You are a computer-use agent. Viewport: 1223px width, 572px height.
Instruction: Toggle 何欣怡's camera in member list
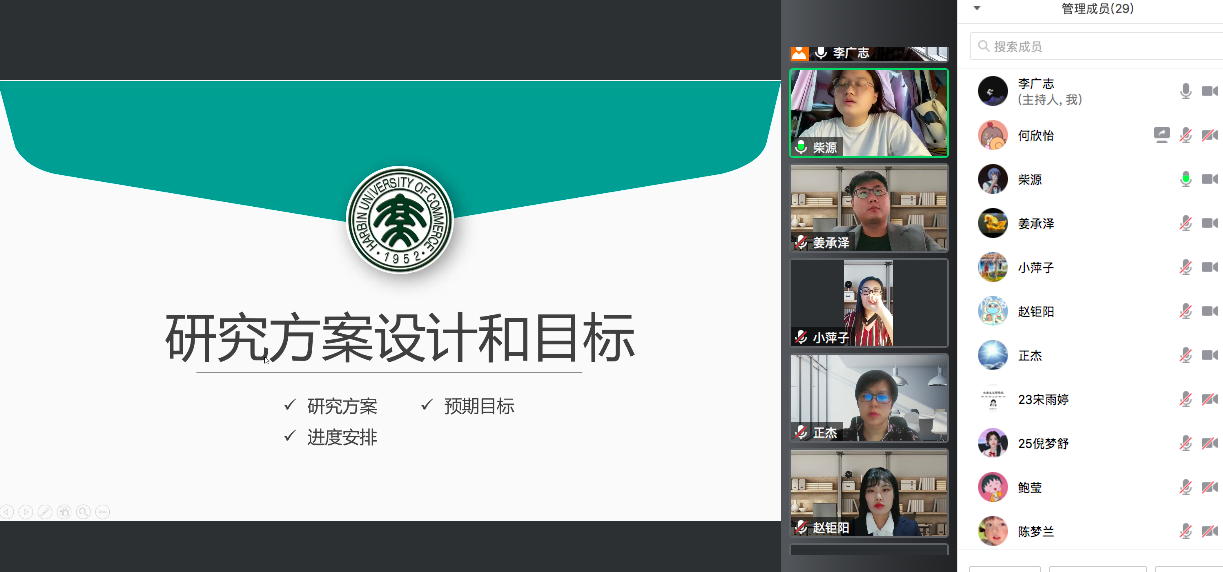(x=1209, y=135)
